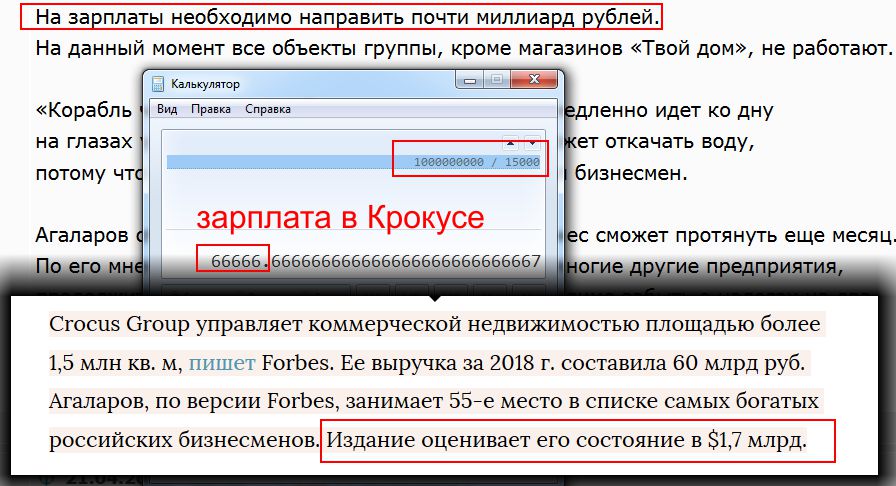Click text 'На зарплаты необходимо направить почти миллиард рублей.'
896x486 pixels.
347,17
